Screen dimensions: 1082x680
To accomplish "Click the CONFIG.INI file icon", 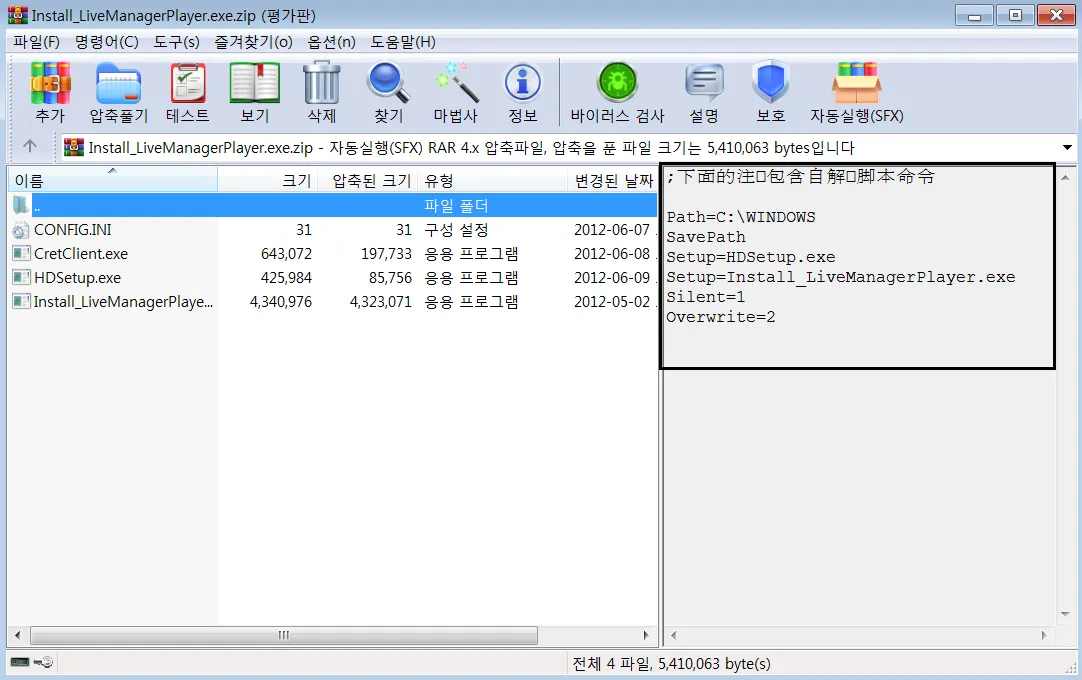I will pyautogui.click(x=21, y=230).
